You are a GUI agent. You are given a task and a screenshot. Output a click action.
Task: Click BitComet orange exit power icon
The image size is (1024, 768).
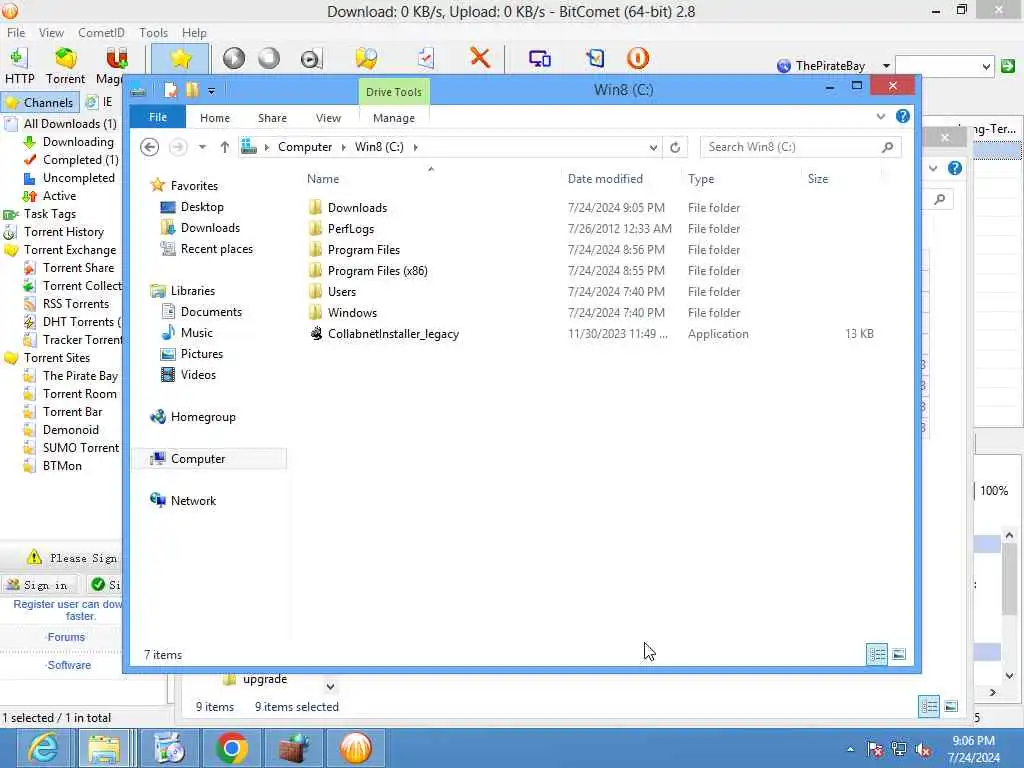637,58
